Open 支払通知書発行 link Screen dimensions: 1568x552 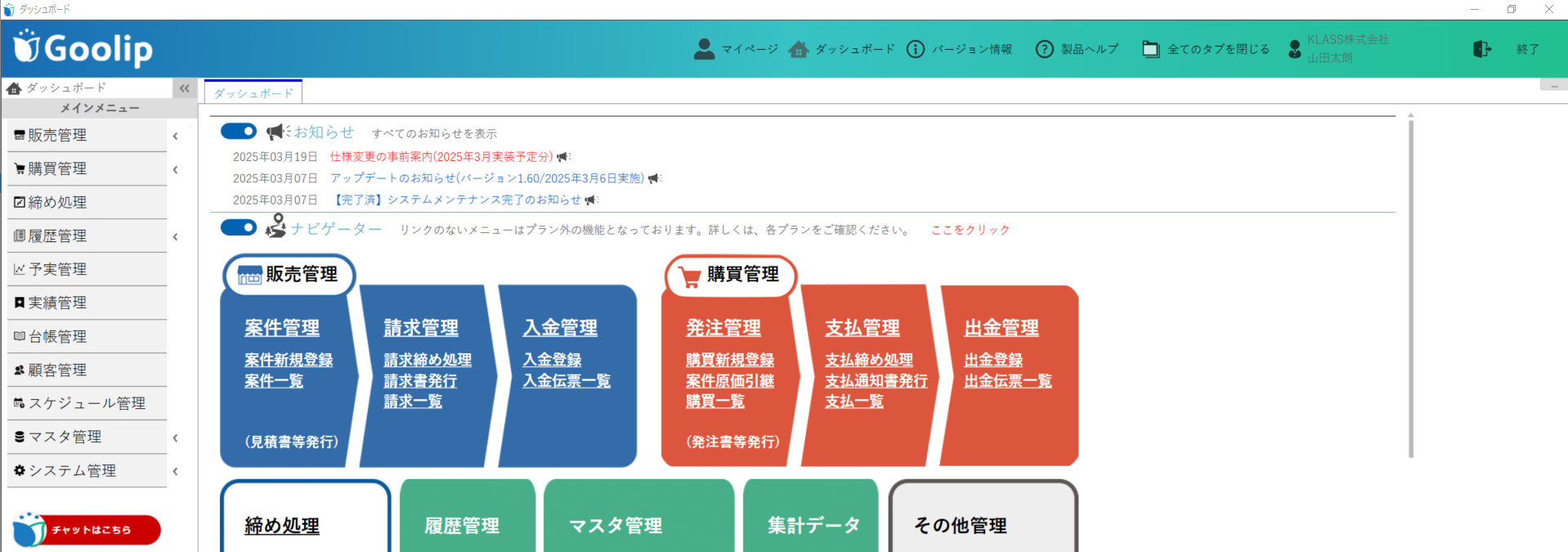[x=876, y=381]
